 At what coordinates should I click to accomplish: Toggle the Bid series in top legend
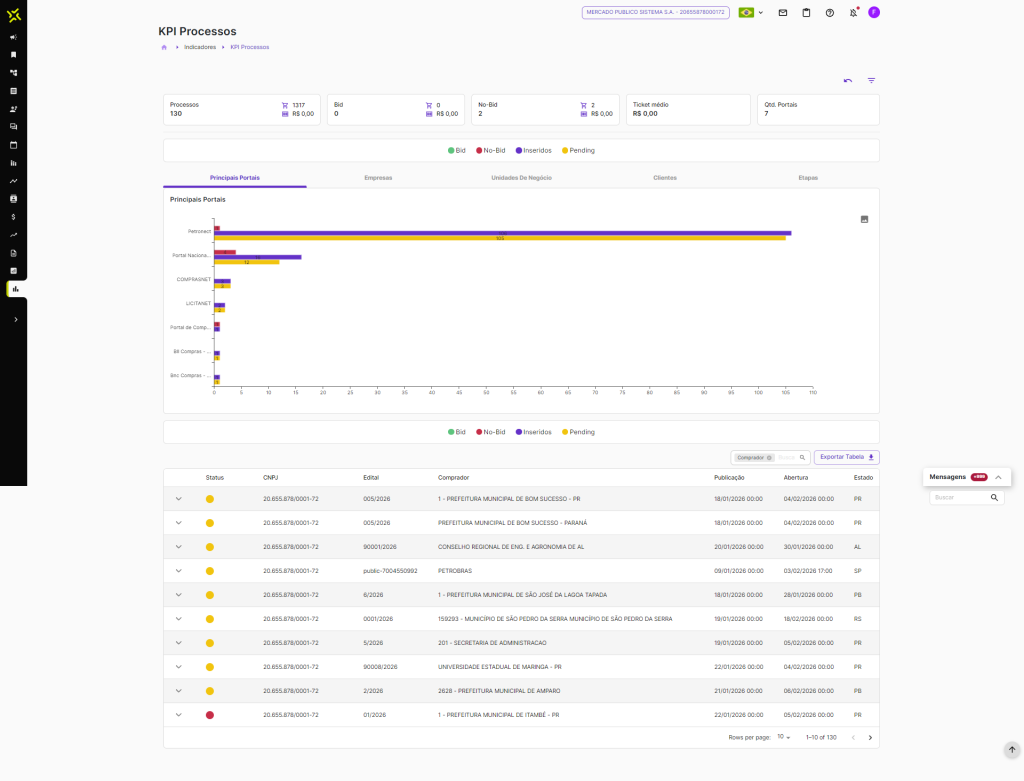point(457,150)
